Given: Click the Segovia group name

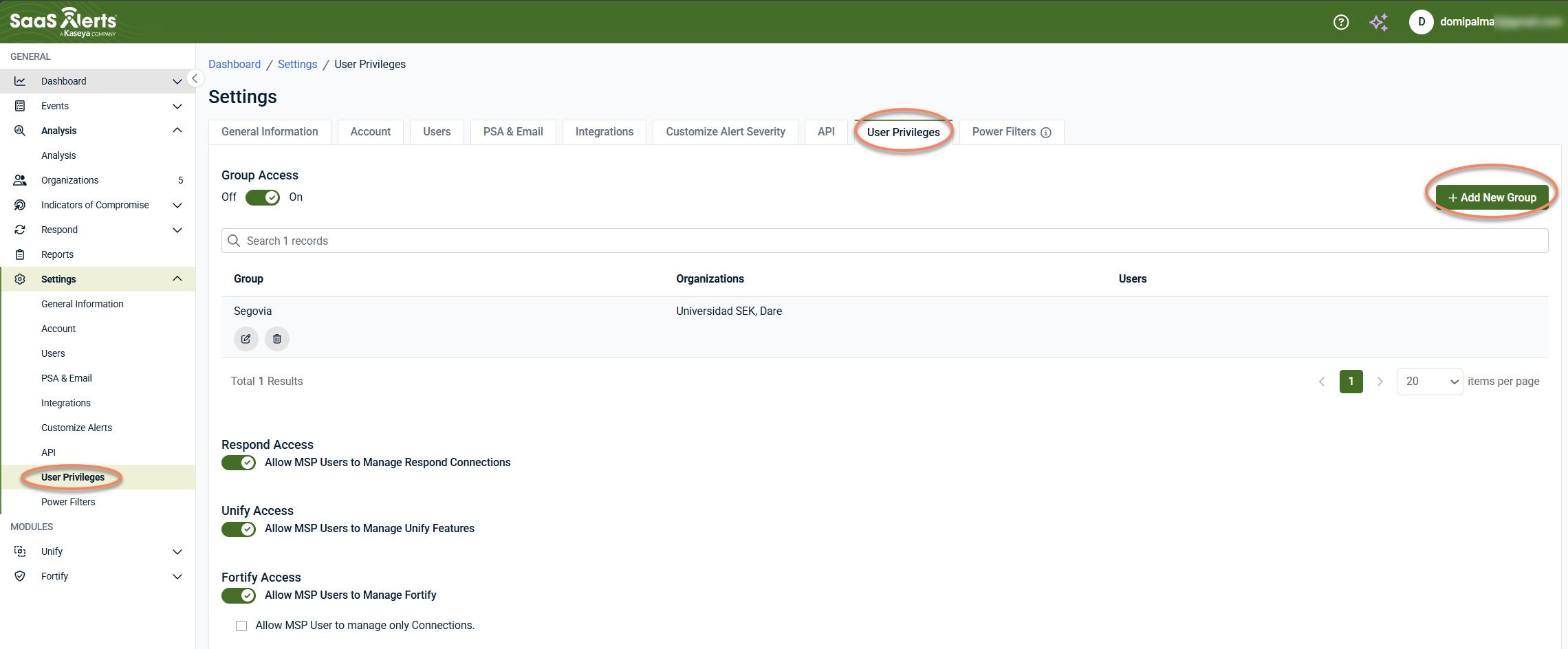Looking at the screenshot, I should pos(252,311).
